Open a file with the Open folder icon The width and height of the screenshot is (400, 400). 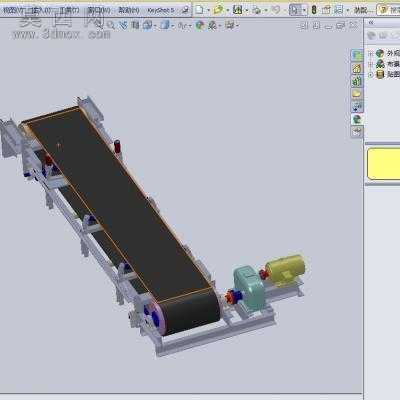[218, 10]
